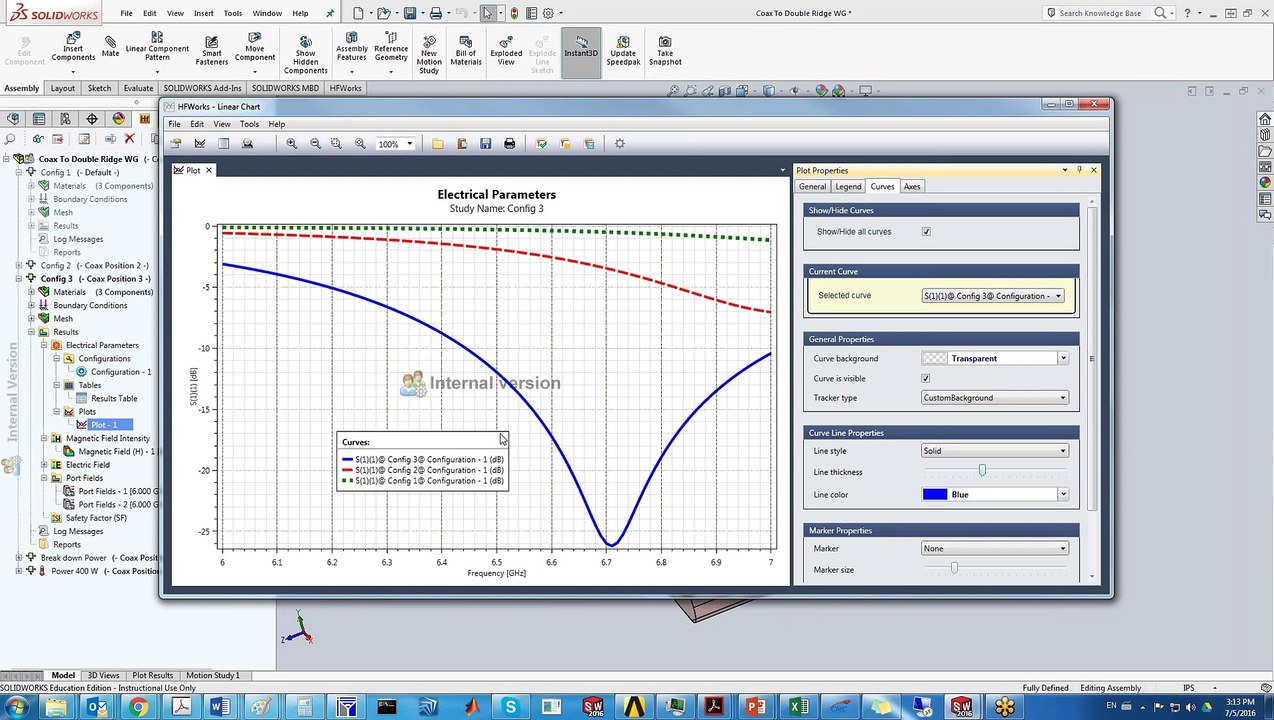Select Results Table in the tree
The image size is (1274, 720).
[113, 398]
